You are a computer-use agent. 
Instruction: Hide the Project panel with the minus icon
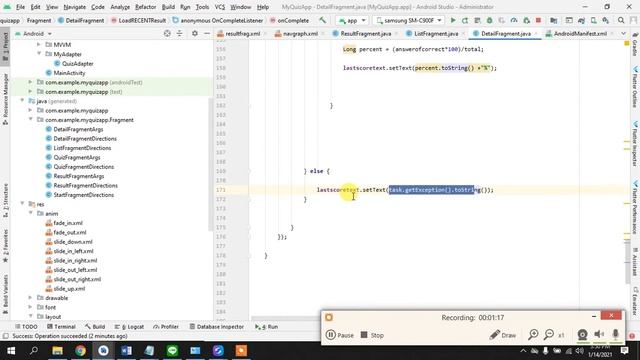click(x=207, y=33)
